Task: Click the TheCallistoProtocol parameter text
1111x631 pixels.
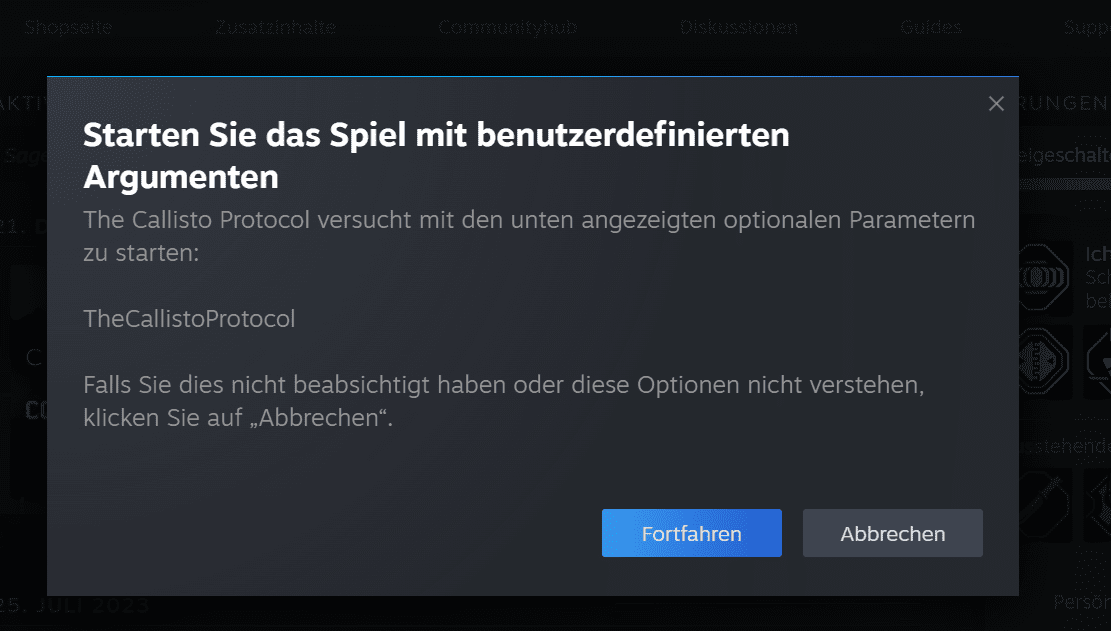Action: 189,319
